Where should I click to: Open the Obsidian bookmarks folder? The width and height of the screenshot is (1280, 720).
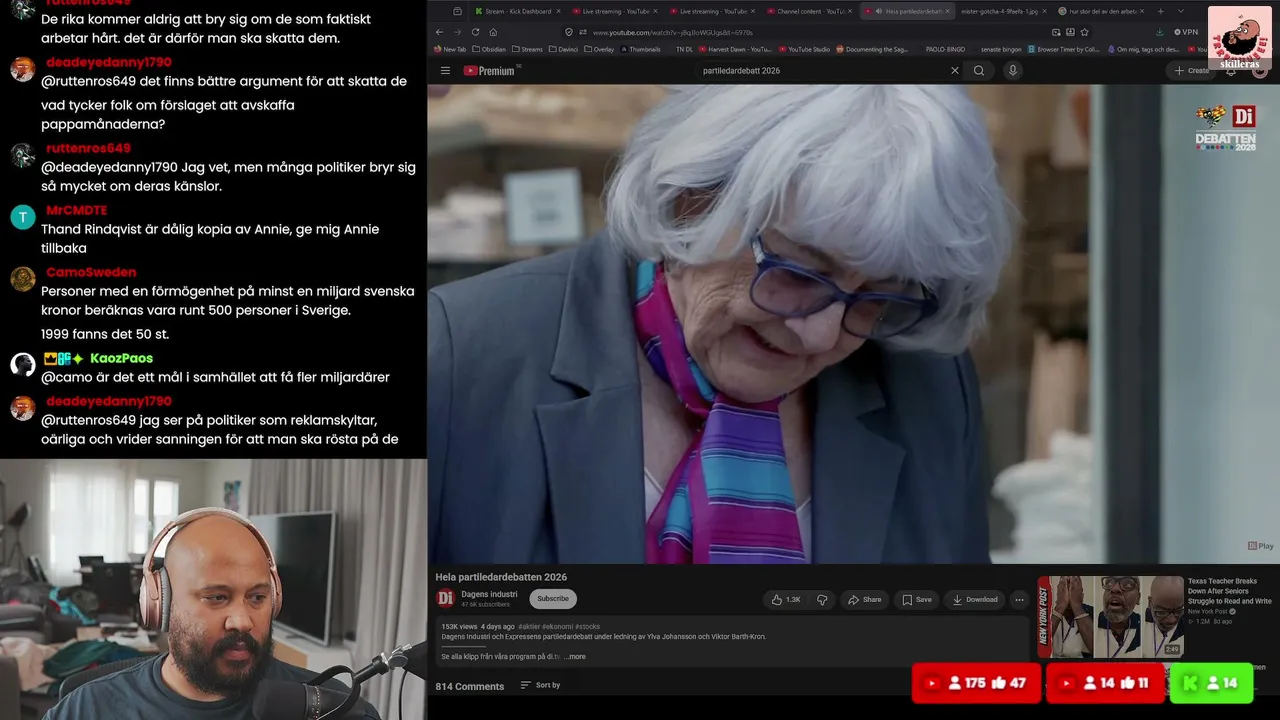coord(488,49)
